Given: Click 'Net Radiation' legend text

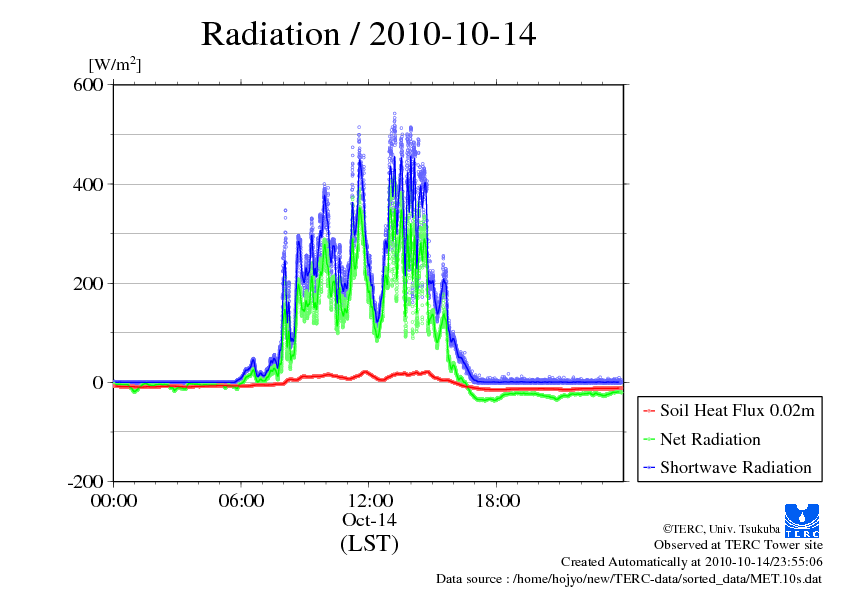Looking at the screenshot, I should (710, 439).
